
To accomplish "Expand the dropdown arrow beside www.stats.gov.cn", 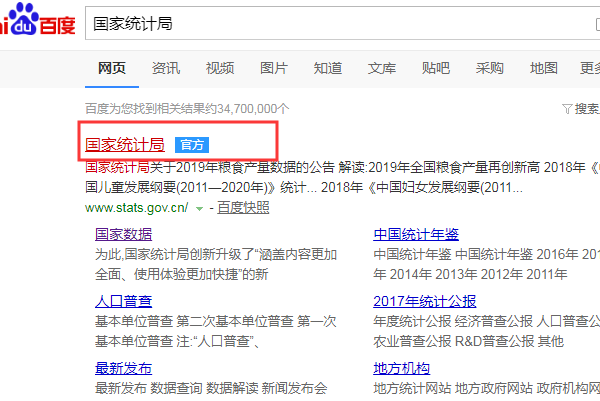I will coord(199,208).
